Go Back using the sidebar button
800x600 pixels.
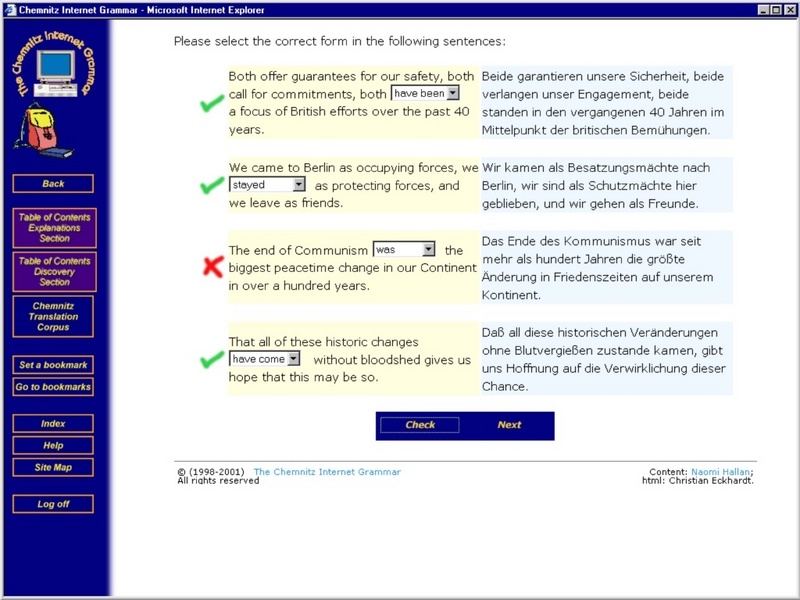(53, 184)
